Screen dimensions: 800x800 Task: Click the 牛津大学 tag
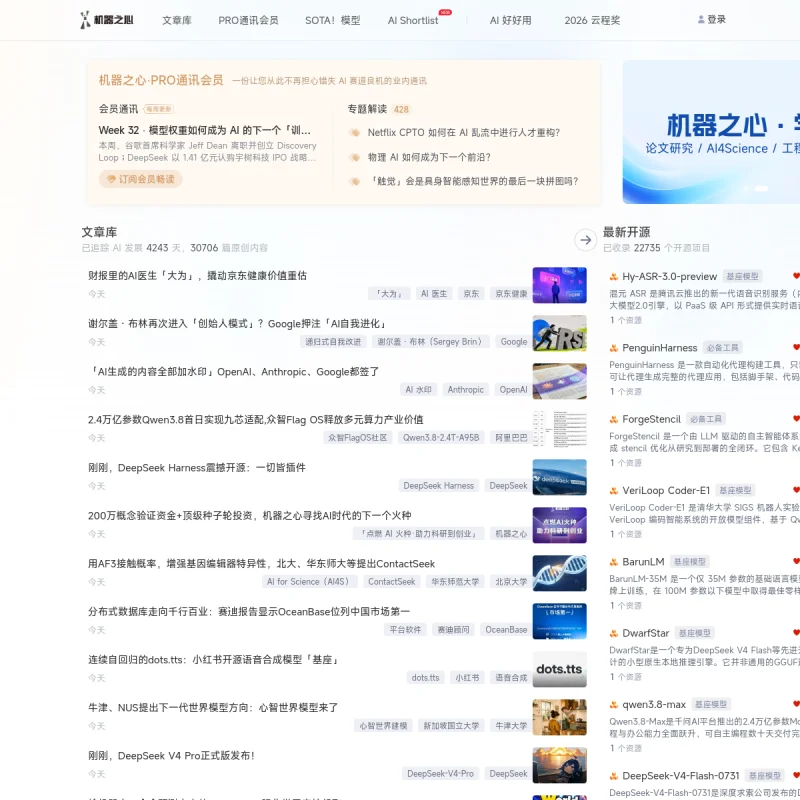511,726
